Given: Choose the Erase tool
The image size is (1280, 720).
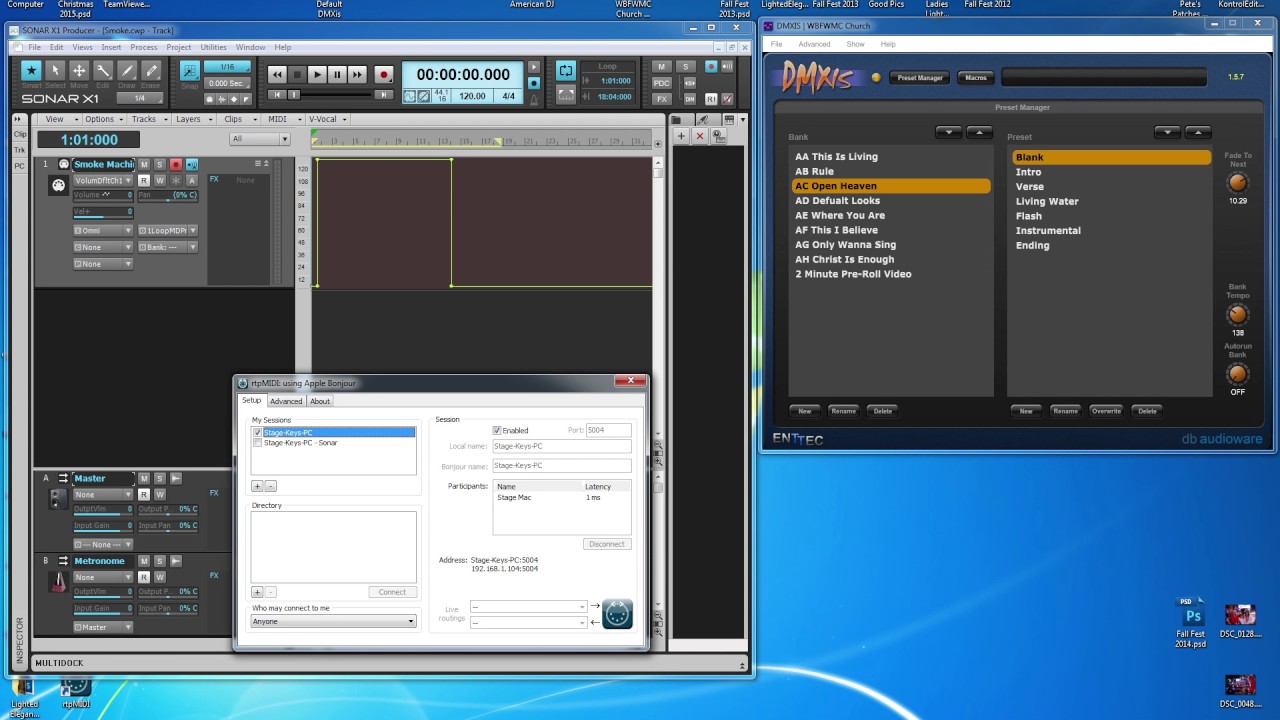Looking at the screenshot, I should coord(151,70).
